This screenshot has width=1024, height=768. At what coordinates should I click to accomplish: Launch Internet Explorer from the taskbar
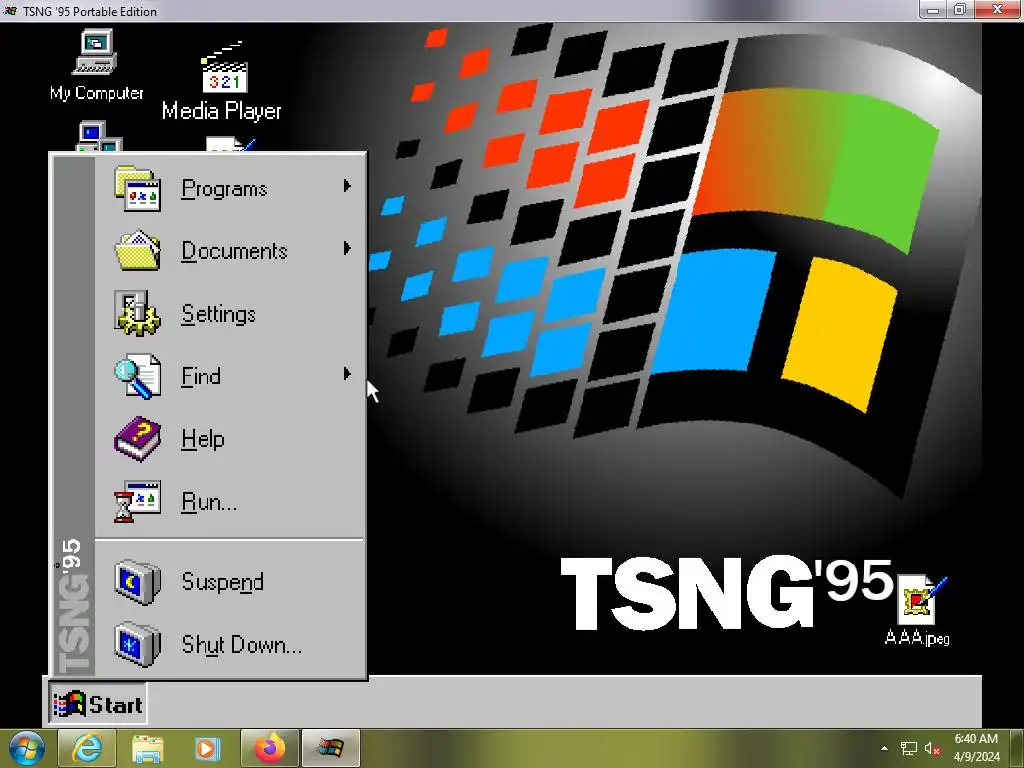(x=87, y=748)
